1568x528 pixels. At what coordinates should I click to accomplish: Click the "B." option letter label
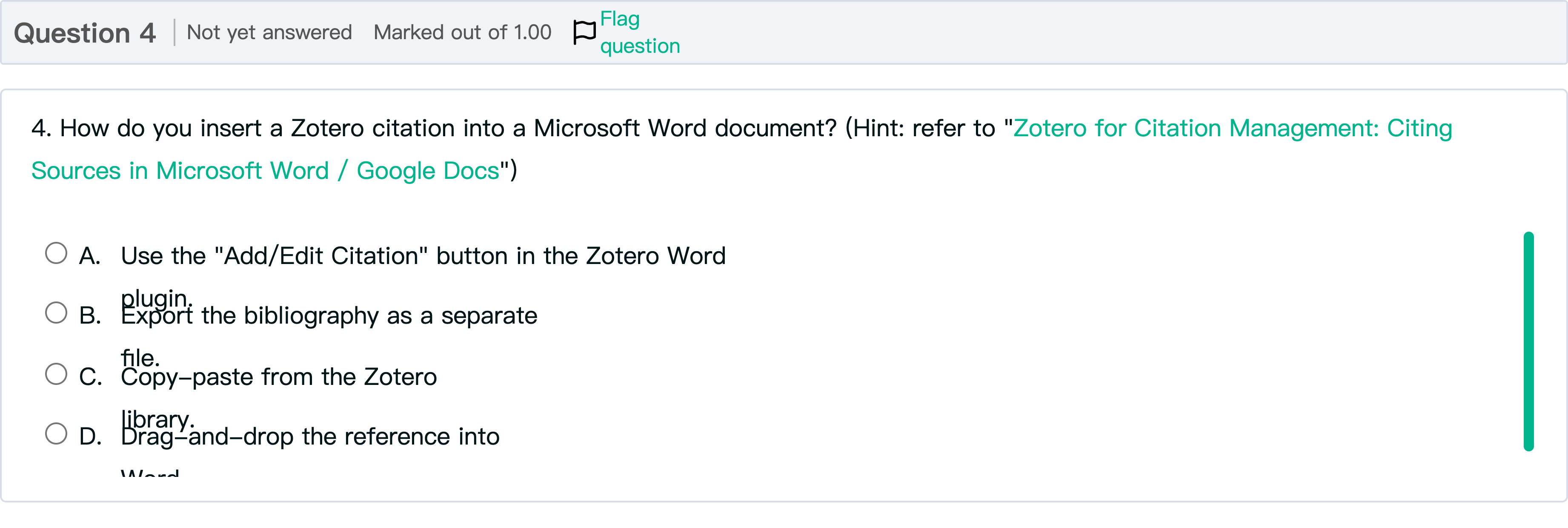pyautogui.click(x=89, y=316)
